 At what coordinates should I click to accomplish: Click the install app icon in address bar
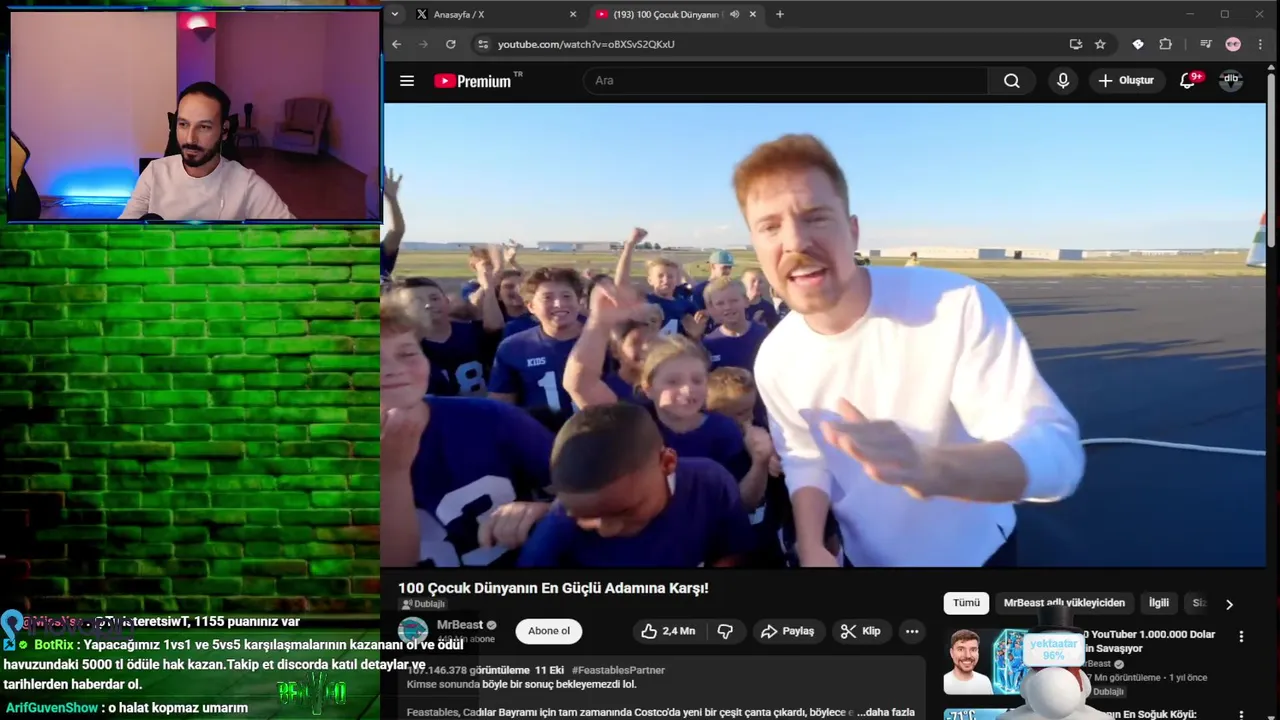[x=1075, y=44]
